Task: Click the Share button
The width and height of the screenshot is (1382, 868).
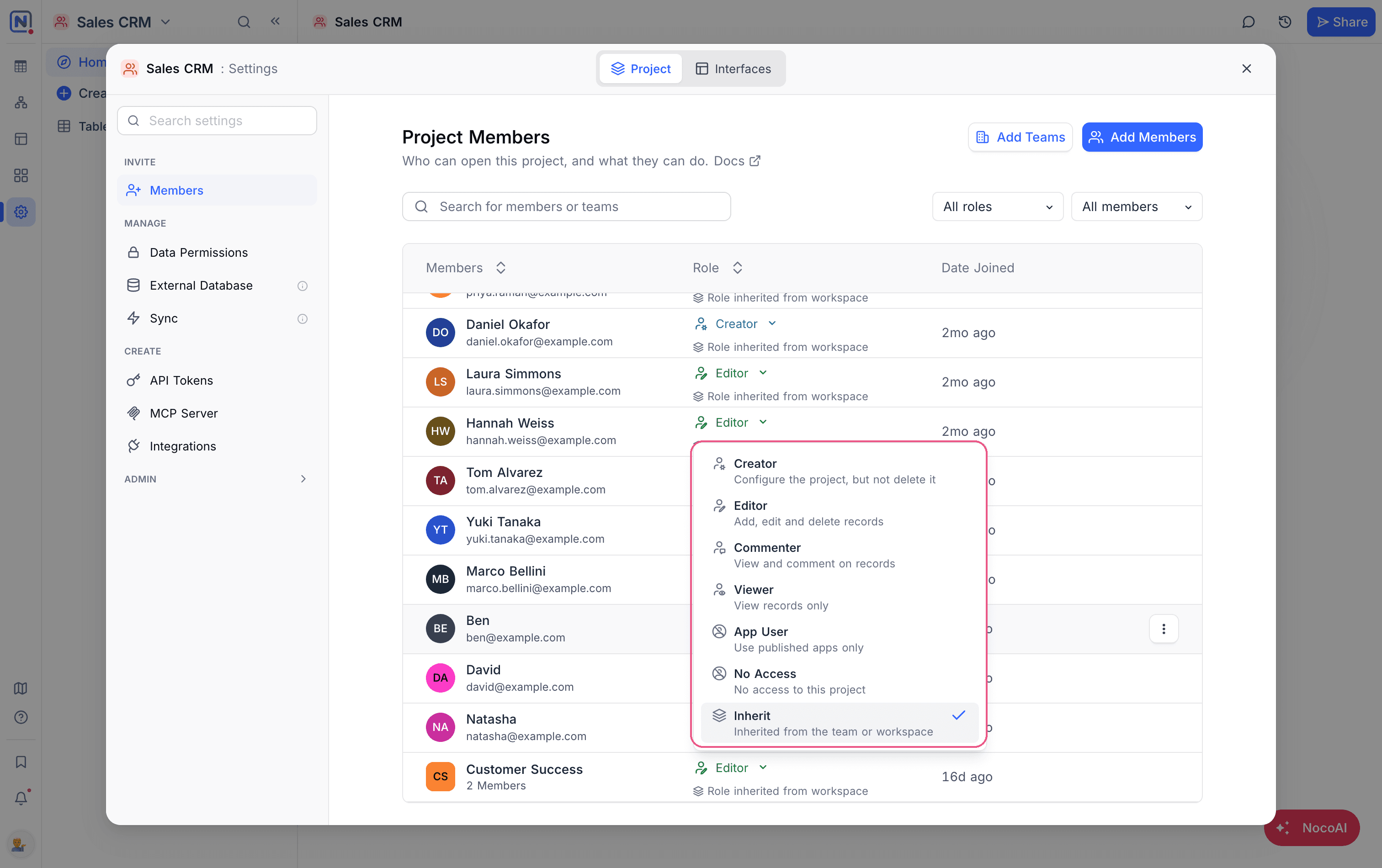Action: click(1341, 22)
